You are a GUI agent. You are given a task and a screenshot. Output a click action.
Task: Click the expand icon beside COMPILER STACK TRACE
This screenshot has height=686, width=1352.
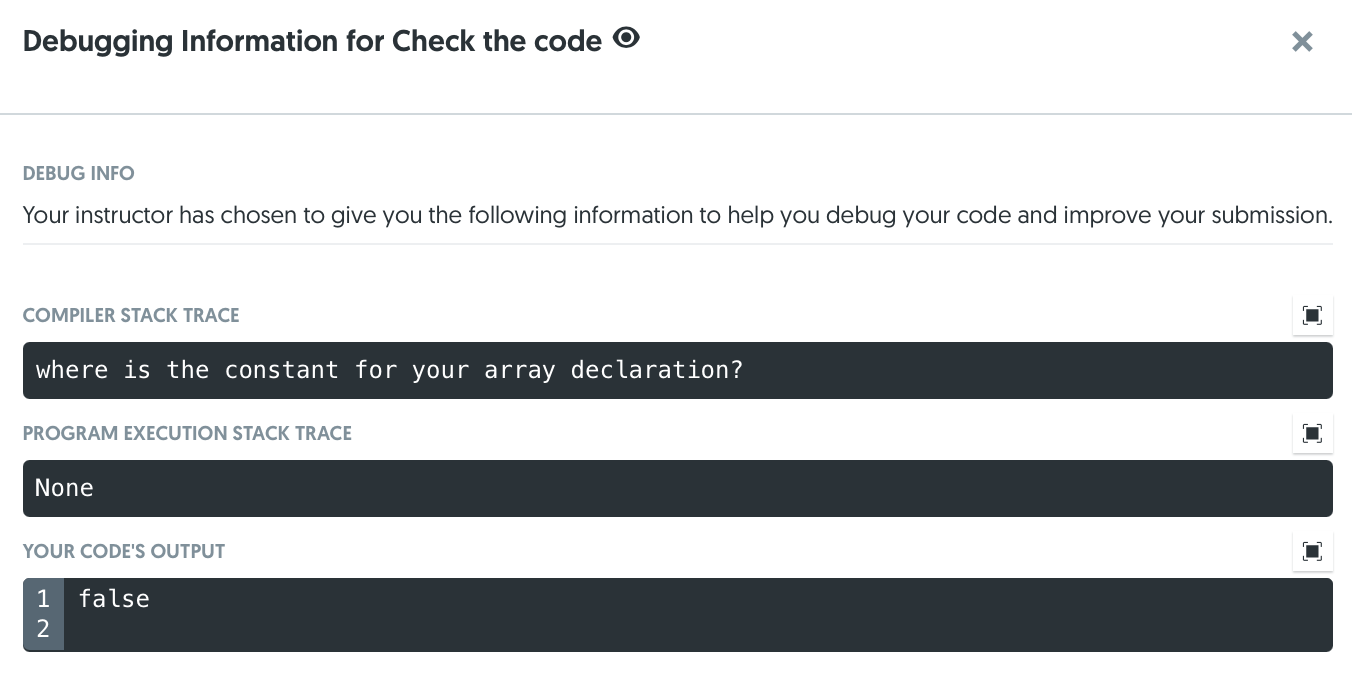coord(1312,315)
